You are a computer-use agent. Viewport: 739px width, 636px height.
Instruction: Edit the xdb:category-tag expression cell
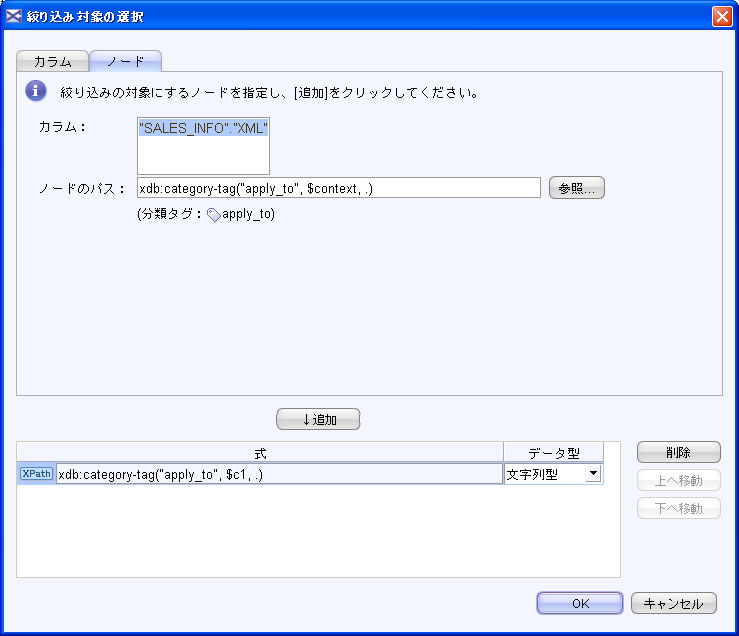pos(279,474)
